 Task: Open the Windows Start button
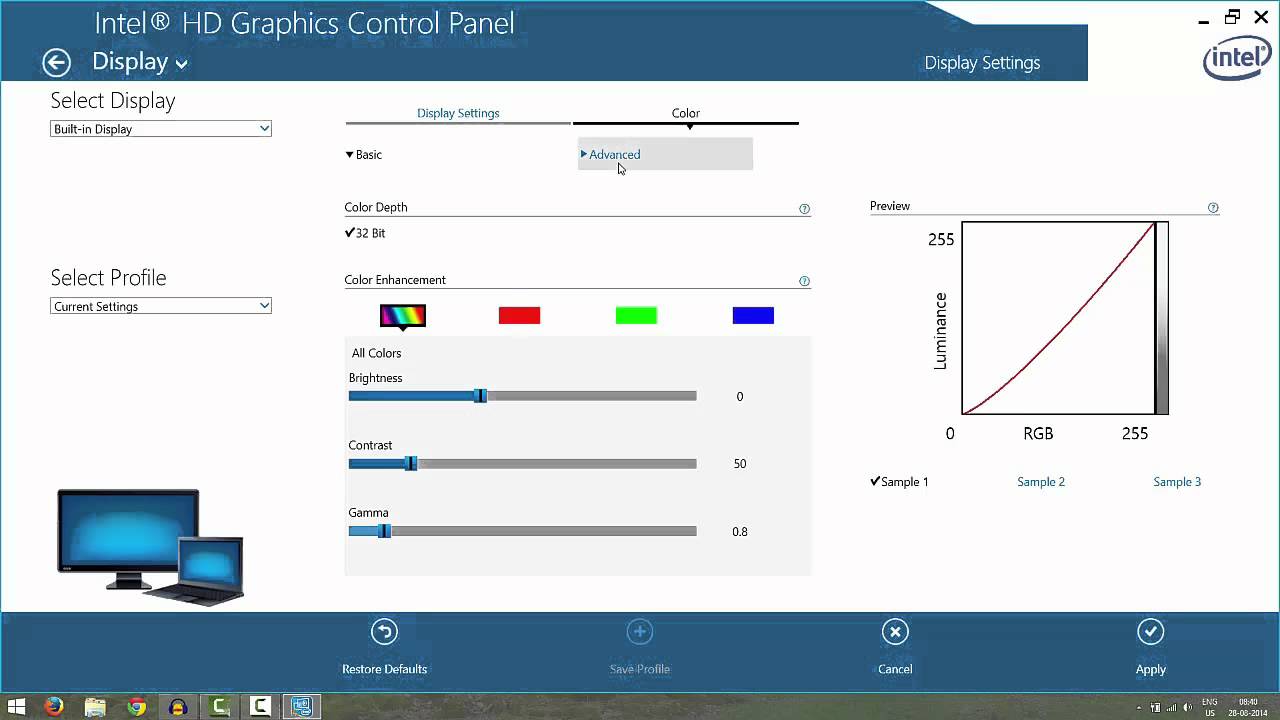tap(16, 706)
